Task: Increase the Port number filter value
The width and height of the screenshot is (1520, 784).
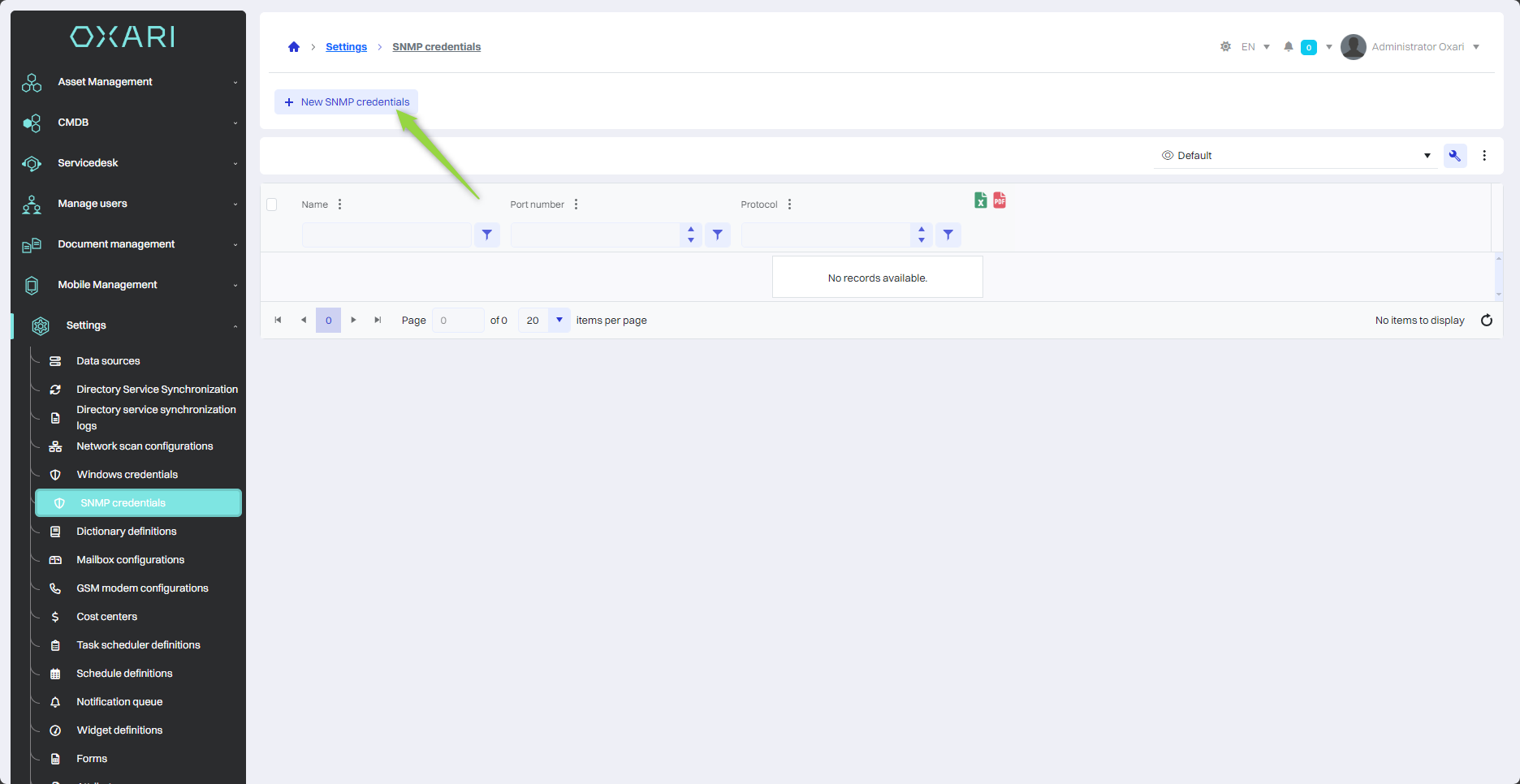Action: (x=691, y=230)
